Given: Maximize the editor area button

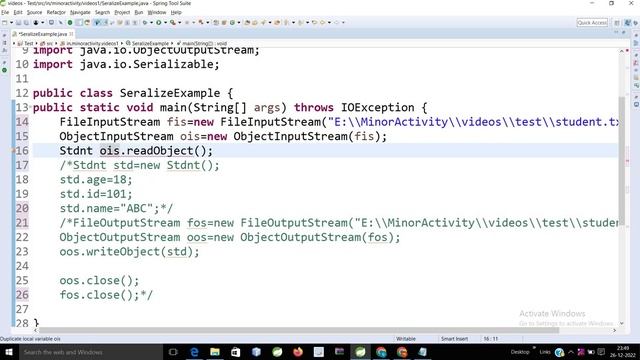Looking at the screenshot, I should click(623, 32).
